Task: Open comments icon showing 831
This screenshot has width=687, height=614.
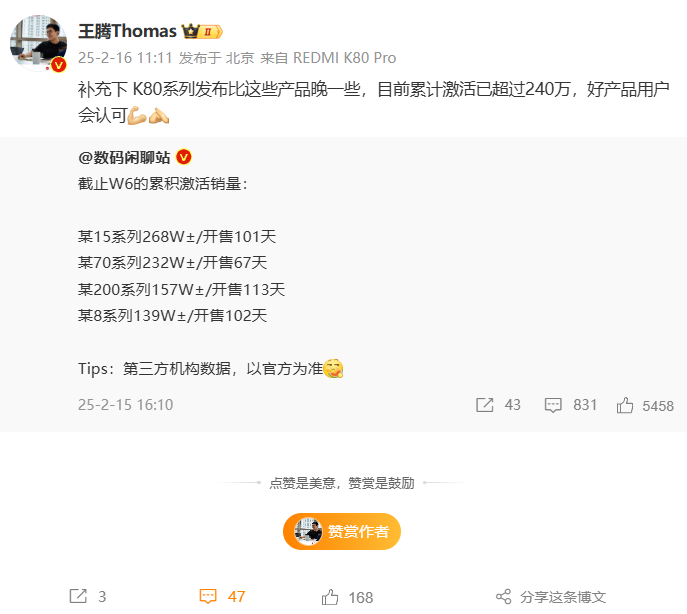Action: pos(553,405)
